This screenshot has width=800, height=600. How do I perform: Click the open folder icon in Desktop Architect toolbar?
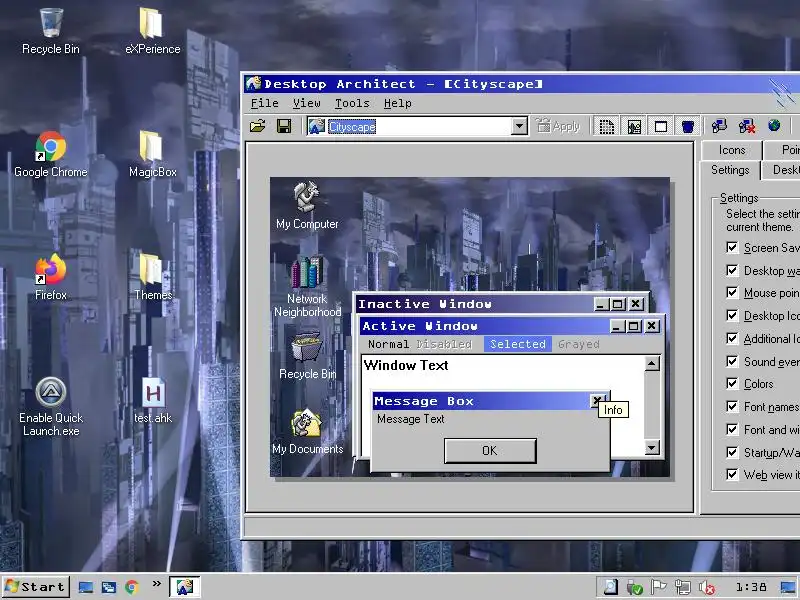[x=258, y=126]
